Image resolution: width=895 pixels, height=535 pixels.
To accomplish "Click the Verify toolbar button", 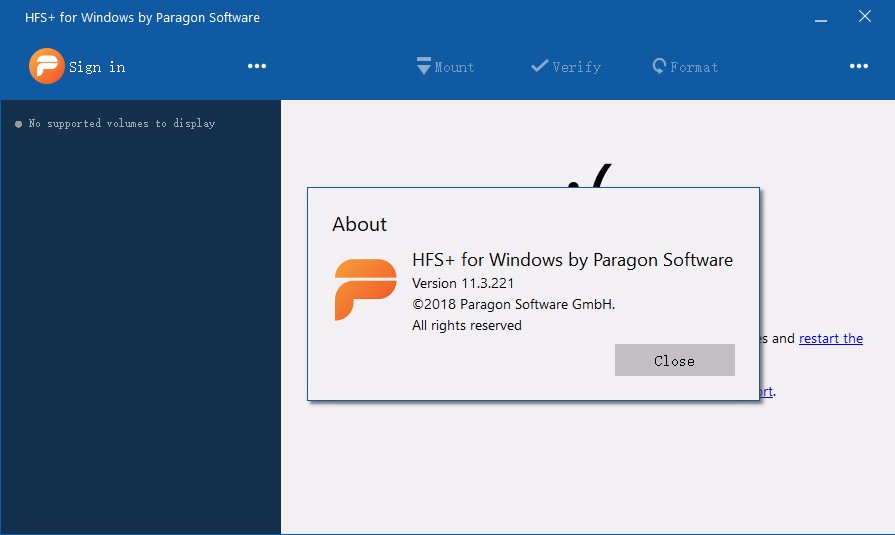I will pyautogui.click(x=566, y=67).
